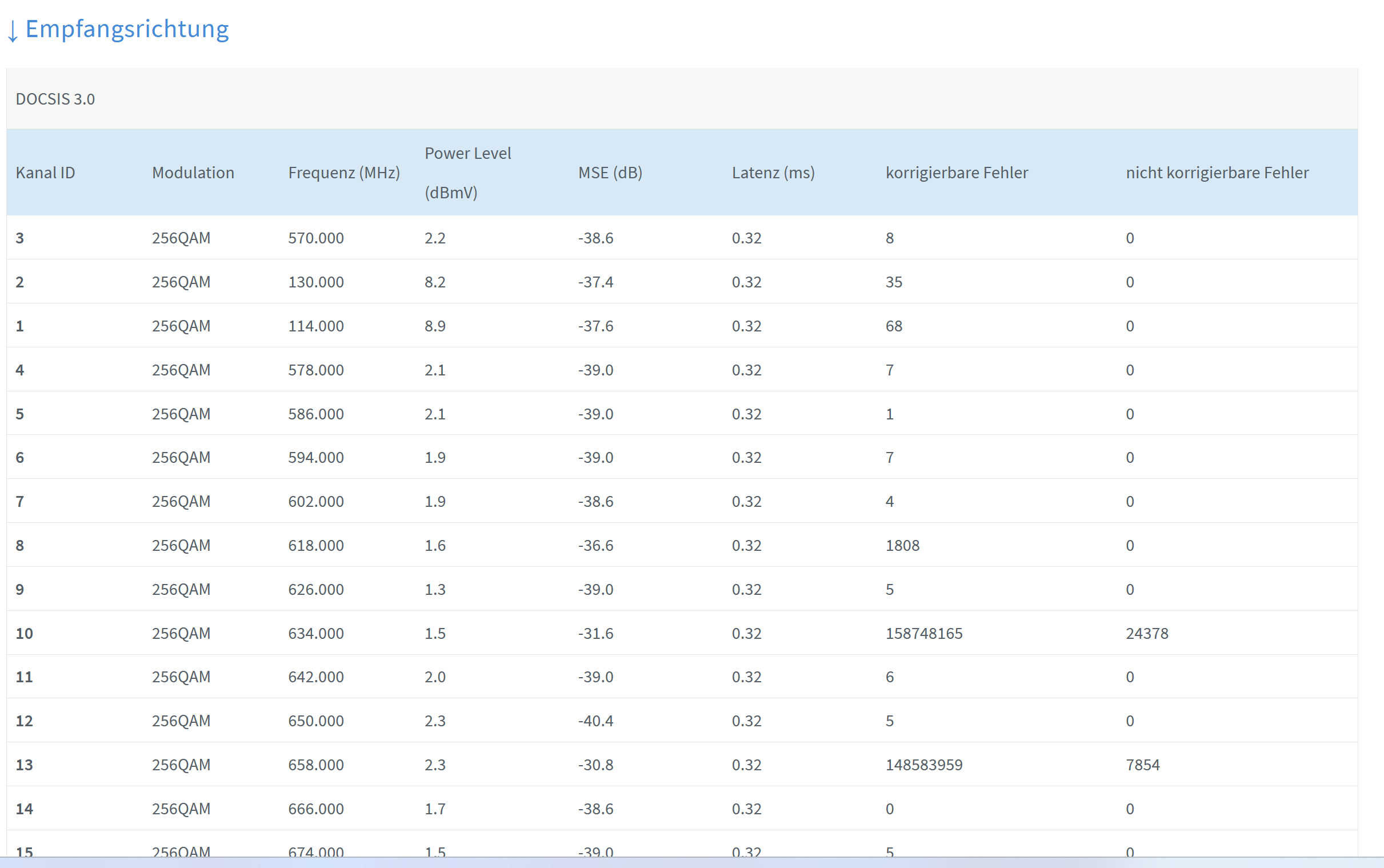Screen dimensions: 1384x868
Task: Click the Modulation column header
Action: pyautogui.click(x=193, y=173)
